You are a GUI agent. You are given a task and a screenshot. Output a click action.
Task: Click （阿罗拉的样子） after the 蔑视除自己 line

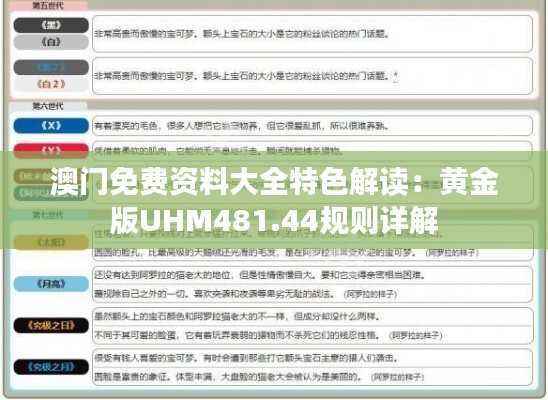coord(370,294)
